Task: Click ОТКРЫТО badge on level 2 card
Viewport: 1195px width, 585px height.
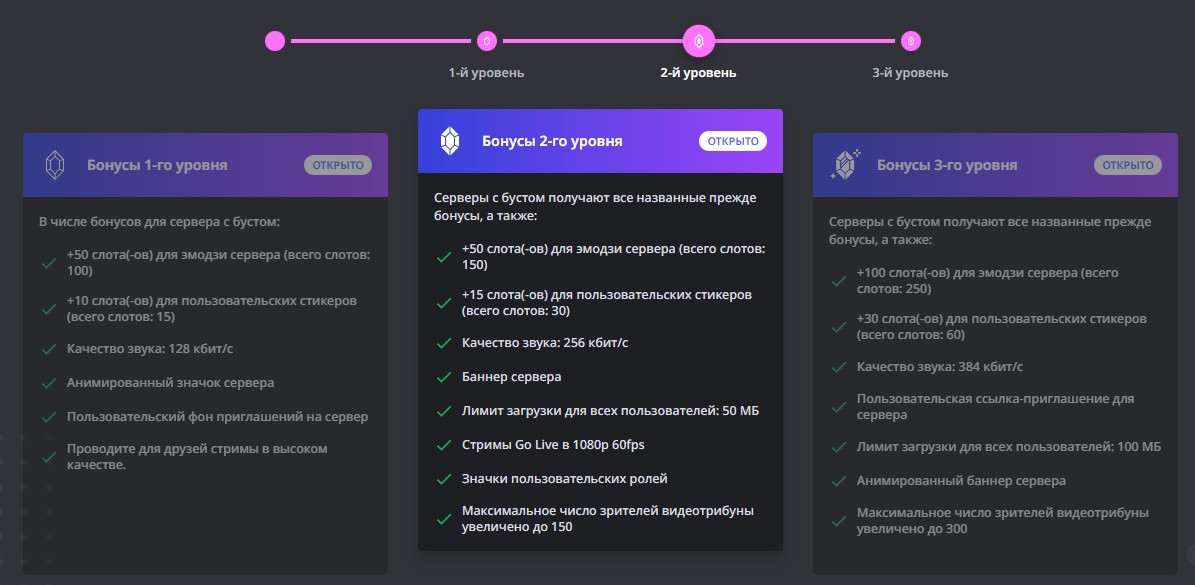Action: (733, 141)
